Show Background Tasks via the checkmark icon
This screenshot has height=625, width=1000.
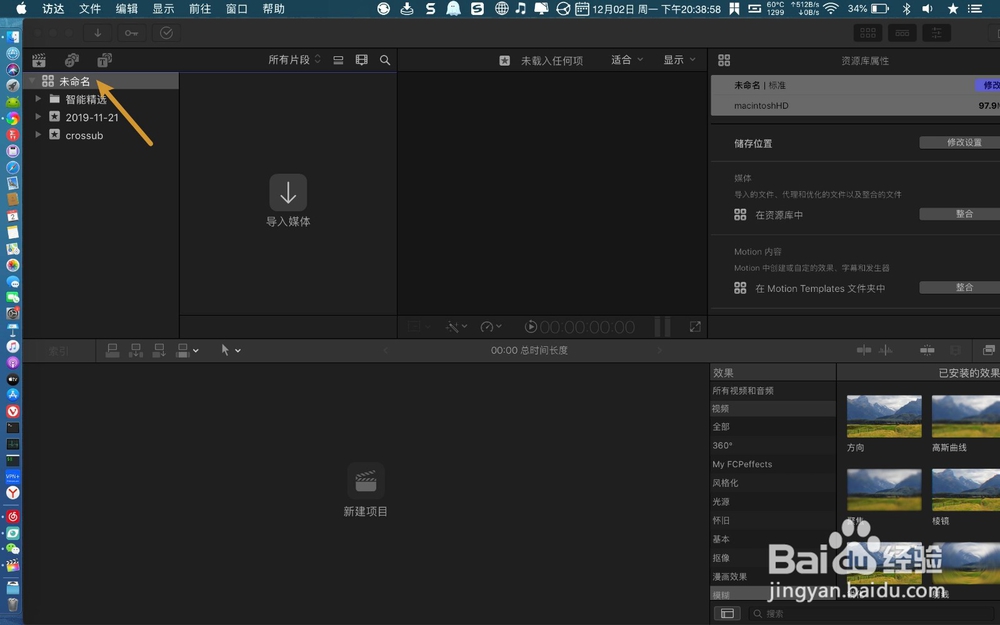(166, 33)
